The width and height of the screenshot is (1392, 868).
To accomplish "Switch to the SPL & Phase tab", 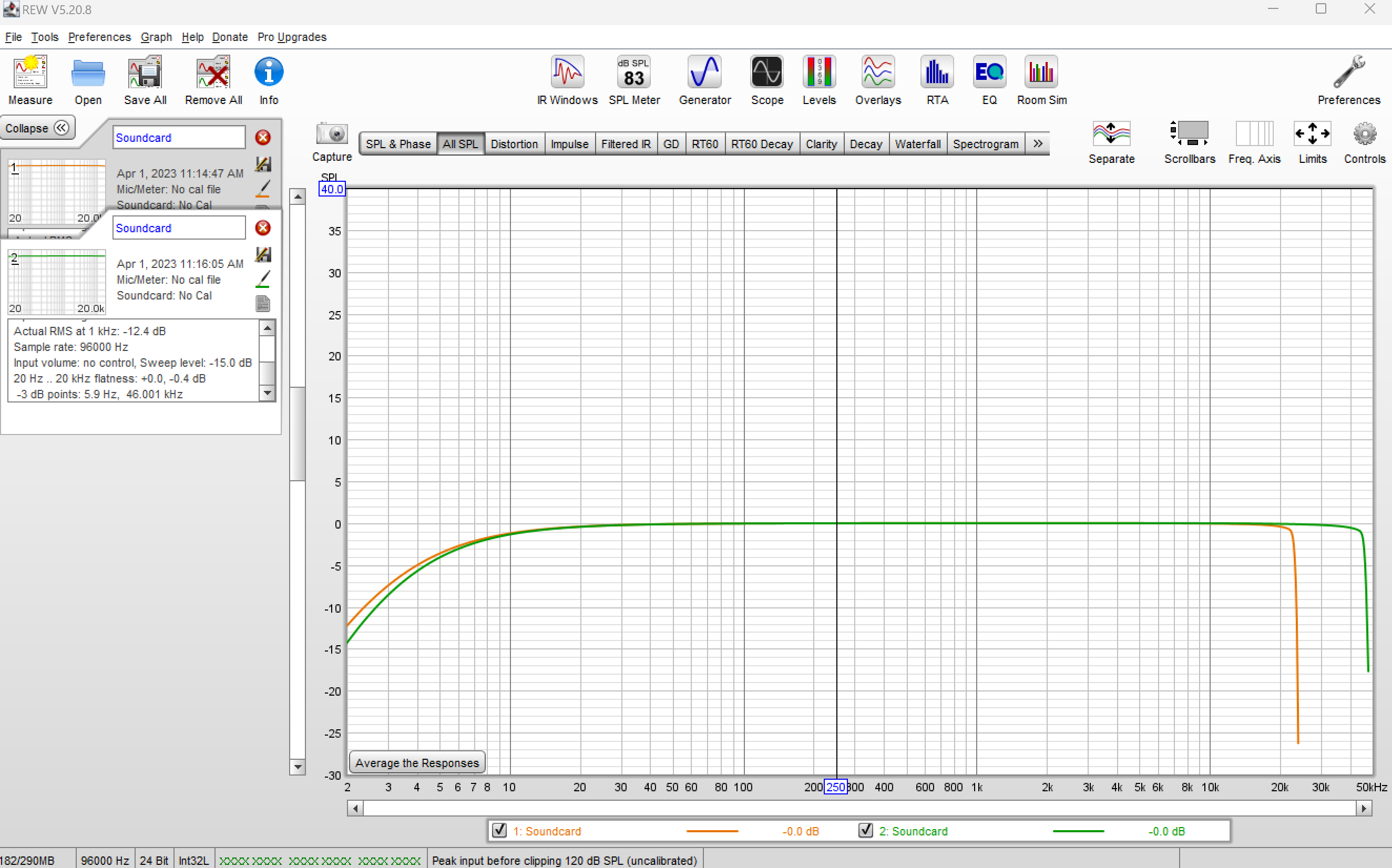I will [x=398, y=143].
